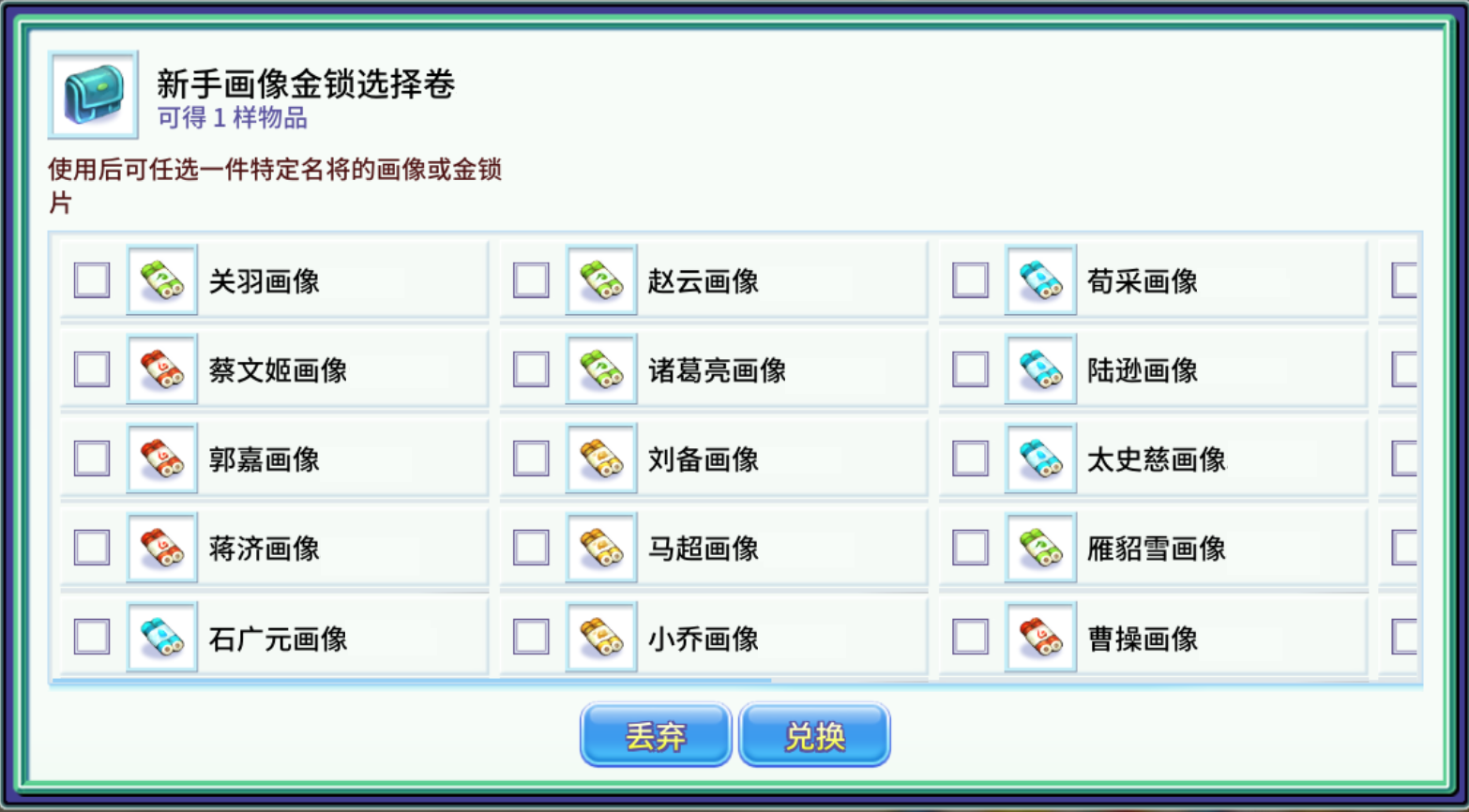Click the 关羽画像 green scroll icon
The width and height of the screenshot is (1469, 812).
pos(162,280)
